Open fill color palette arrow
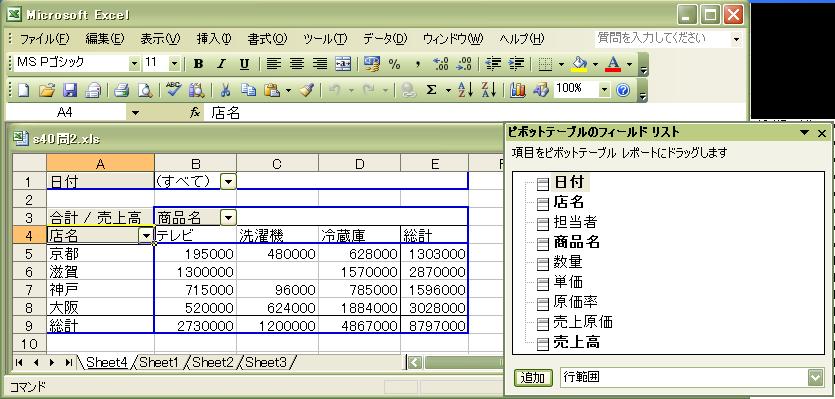Viewport: 835px width, 399px height. tap(595, 64)
